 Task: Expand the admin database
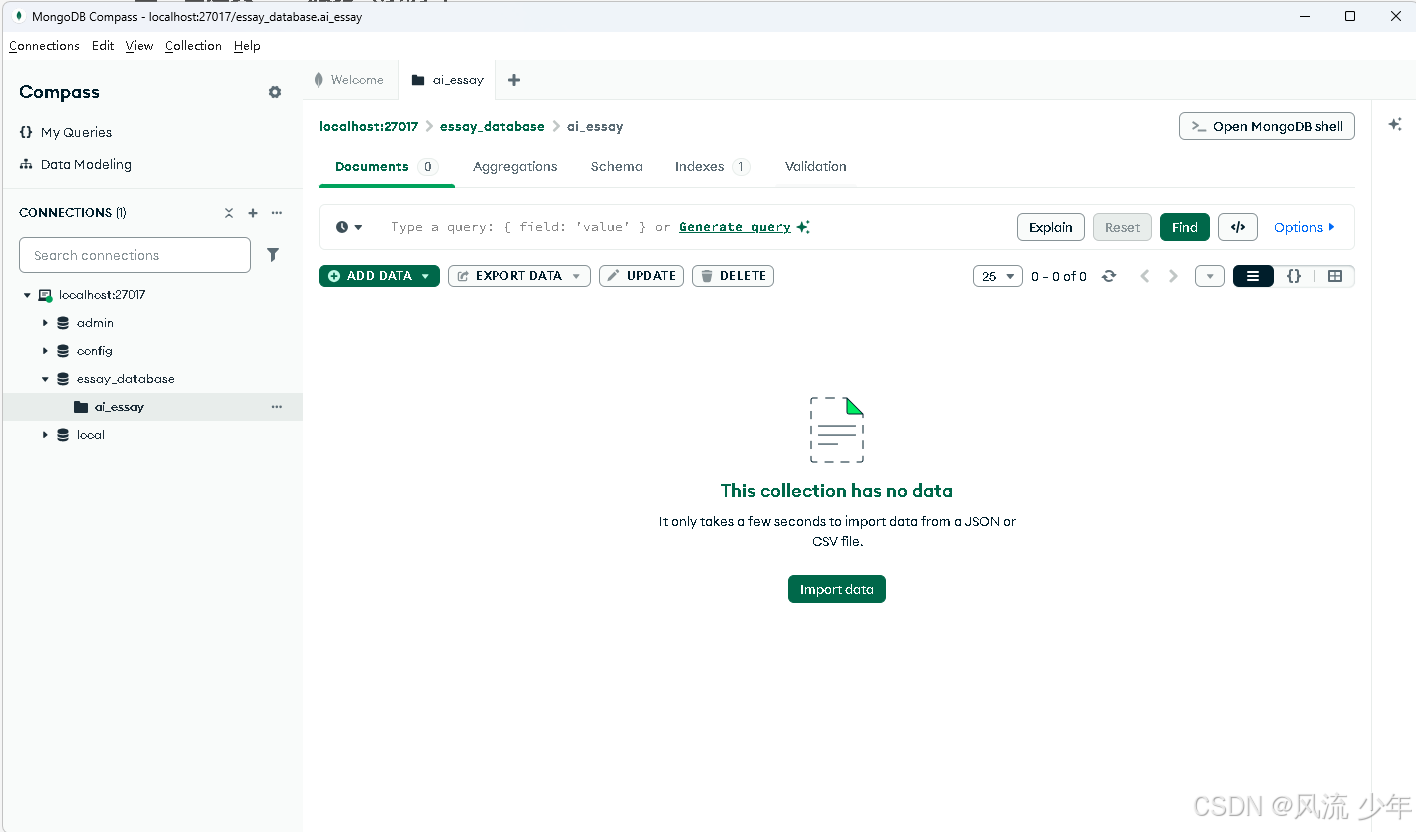[x=45, y=323]
